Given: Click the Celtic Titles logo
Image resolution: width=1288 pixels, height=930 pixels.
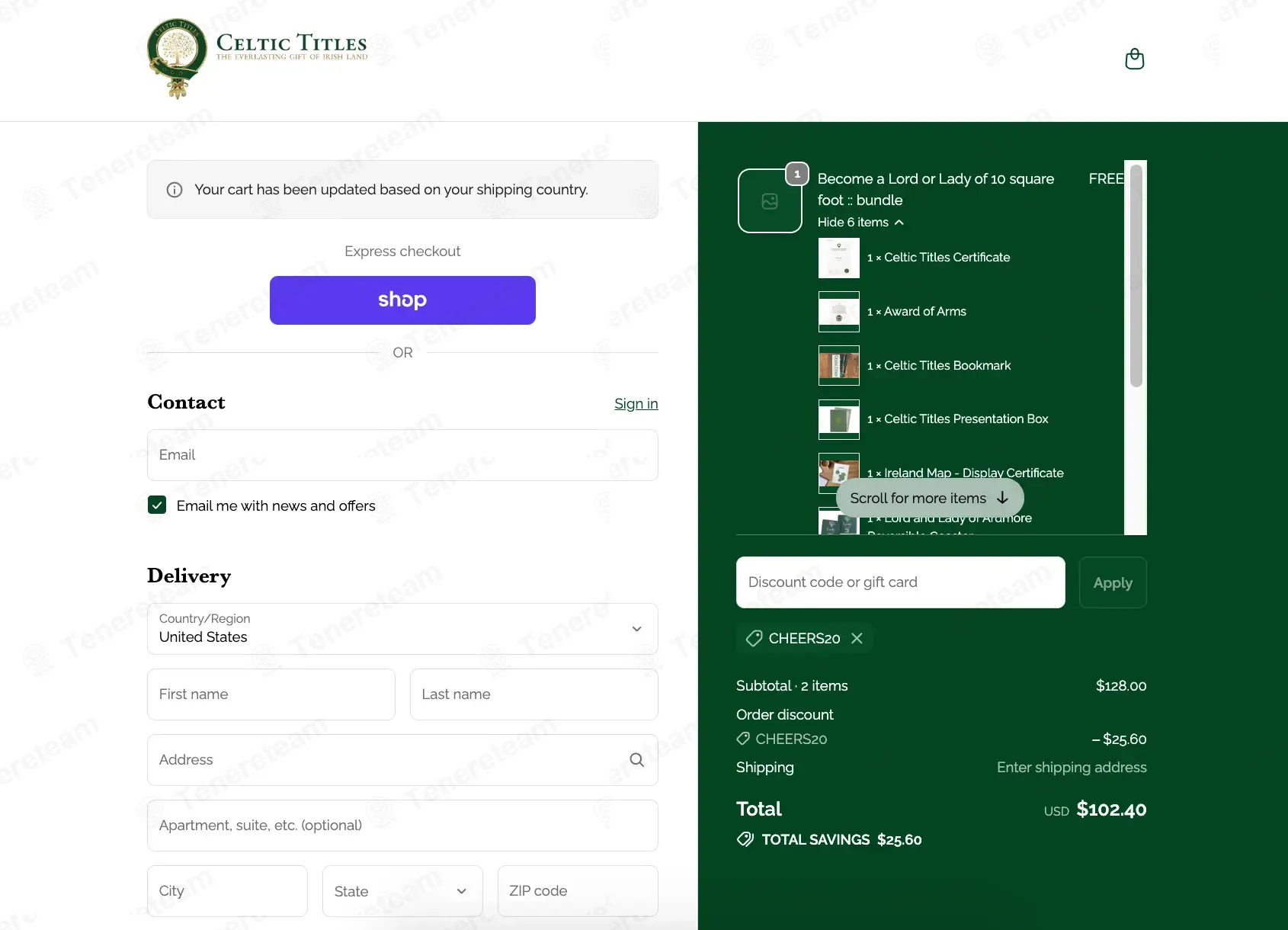Looking at the screenshot, I should coord(257,59).
